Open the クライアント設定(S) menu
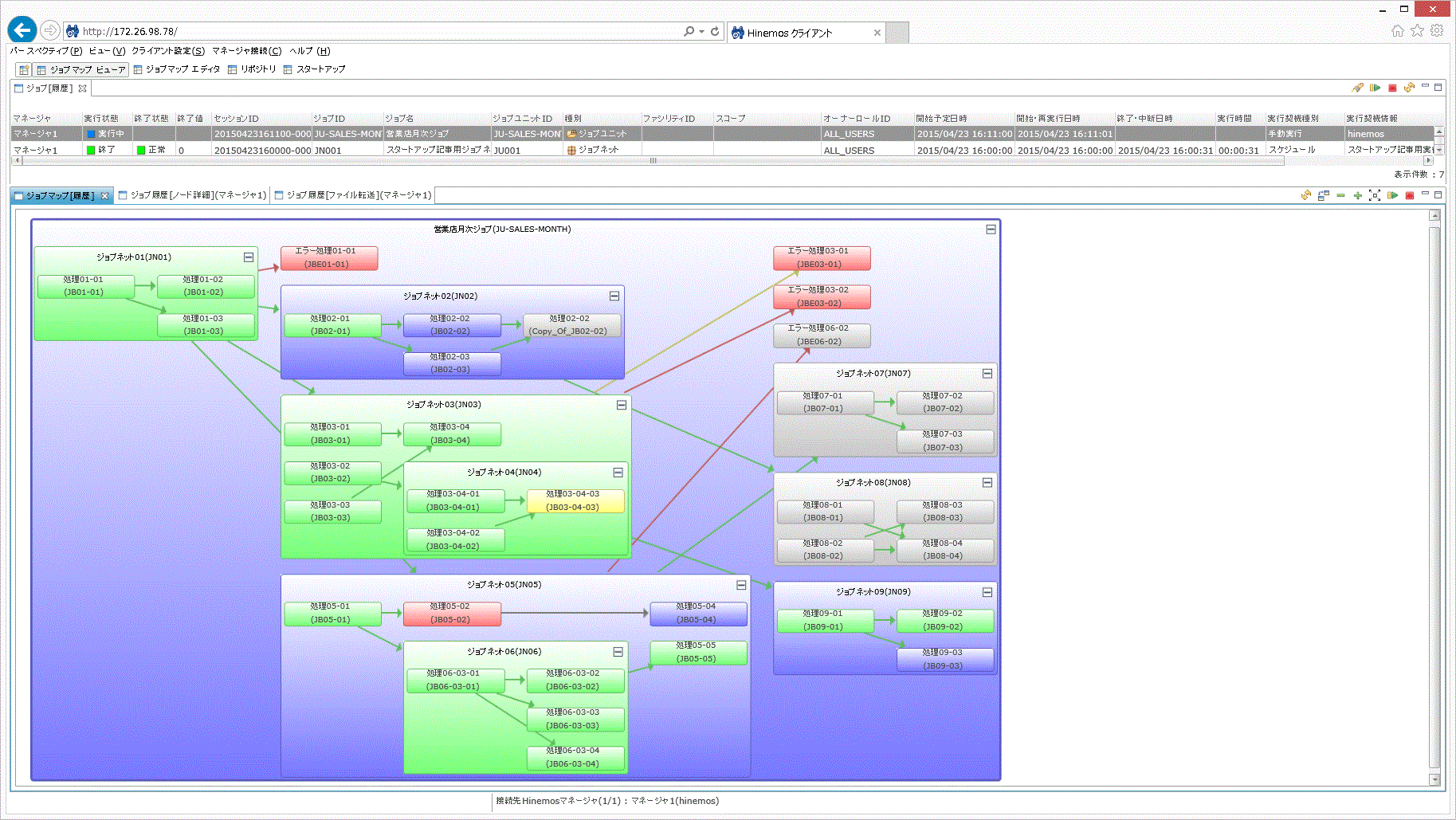Image resolution: width=1456 pixels, height=820 pixels. tap(168, 51)
